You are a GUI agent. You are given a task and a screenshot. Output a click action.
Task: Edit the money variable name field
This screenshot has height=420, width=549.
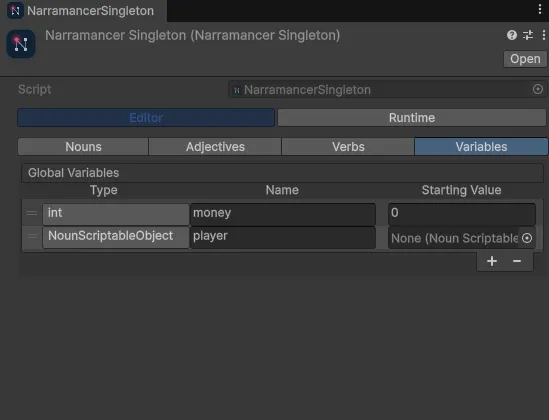[x=283, y=214]
